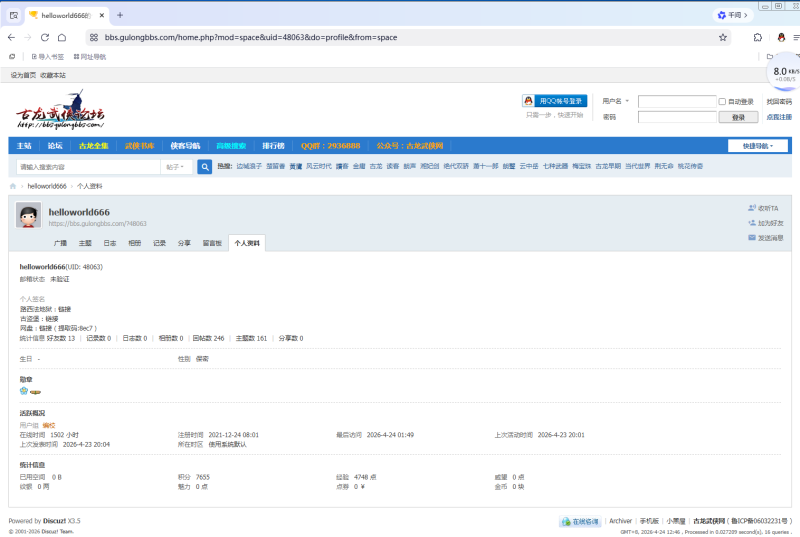Viewport: 800px width, 537px height.
Task: Open a new browser tab
Action: click(x=120, y=15)
